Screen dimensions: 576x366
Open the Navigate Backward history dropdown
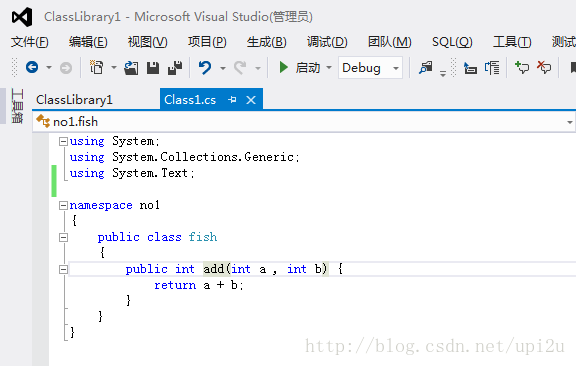49,68
